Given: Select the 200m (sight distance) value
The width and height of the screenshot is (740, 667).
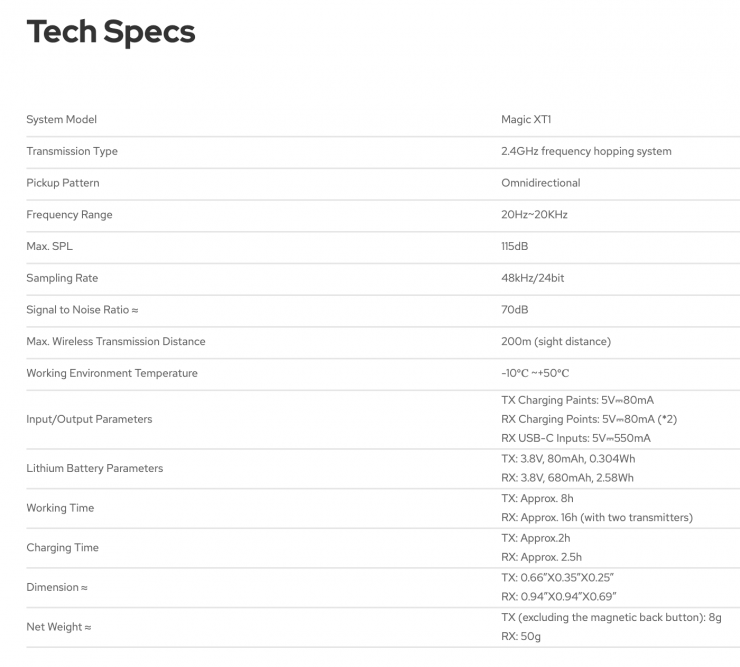Looking at the screenshot, I should pyautogui.click(x=555, y=342).
